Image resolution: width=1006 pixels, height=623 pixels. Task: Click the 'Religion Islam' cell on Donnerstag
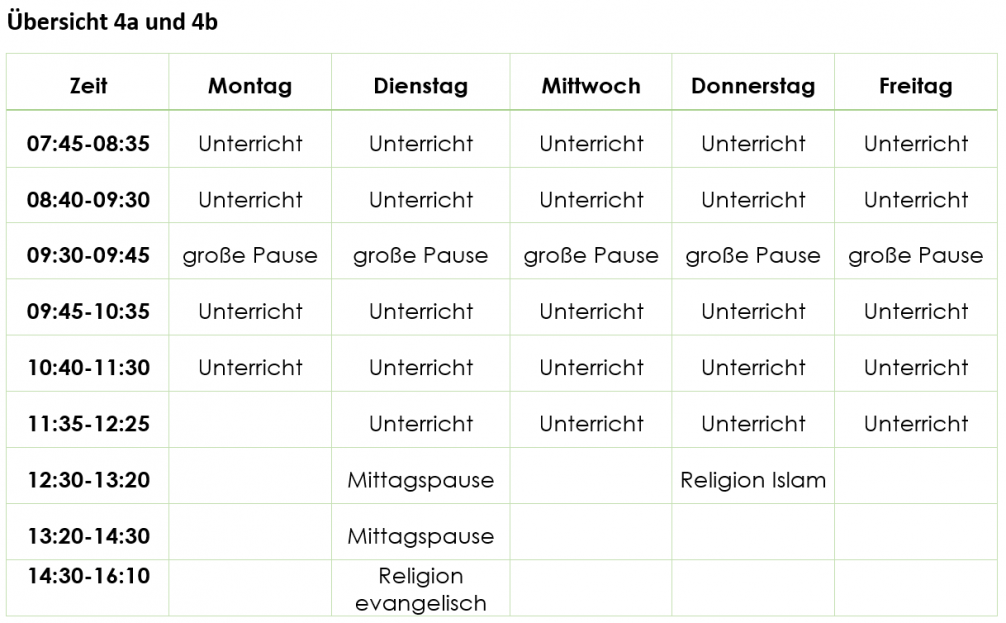point(753,480)
